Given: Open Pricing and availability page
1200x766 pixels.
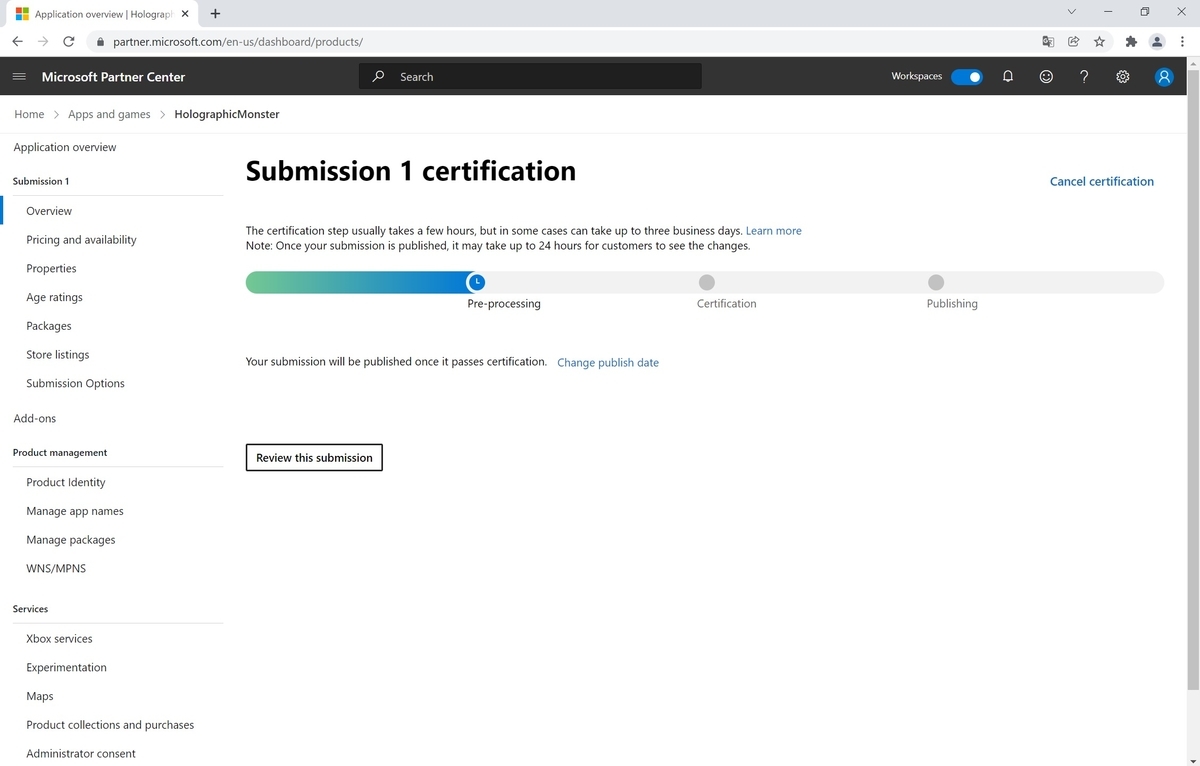Looking at the screenshot, I should point(81,240).
